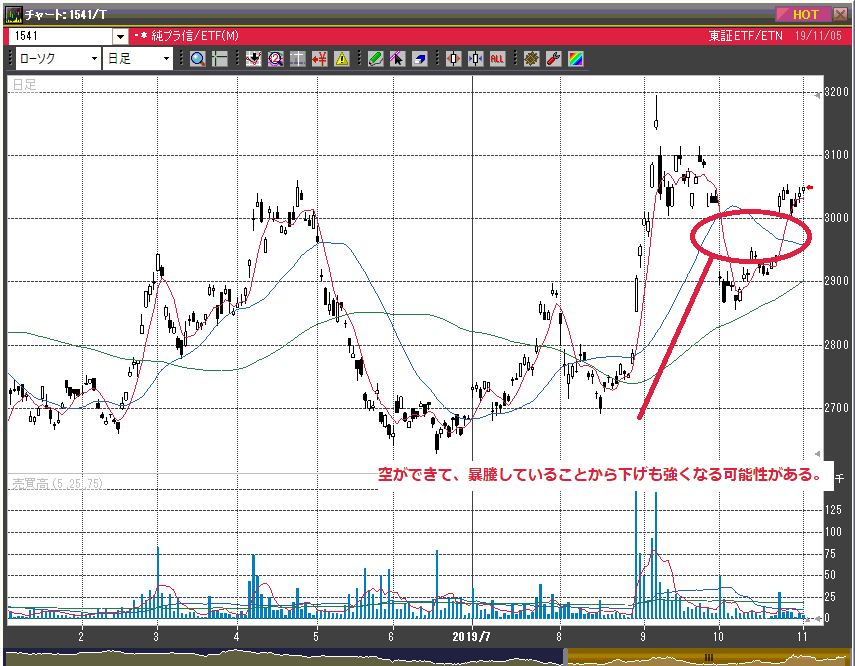Click the range slider handle in bottom overview
The height and width of the screenshot is (666, 855).
click(566, 657)
